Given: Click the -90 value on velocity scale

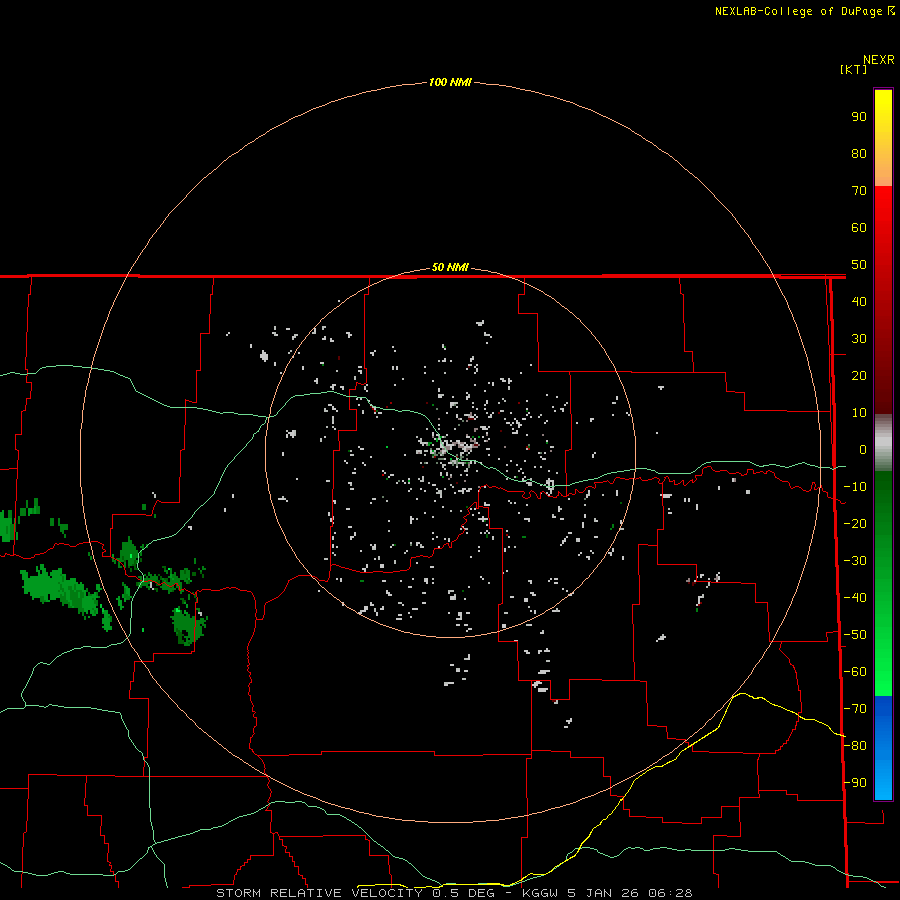Looking at the screenshot, I should 855,783.
